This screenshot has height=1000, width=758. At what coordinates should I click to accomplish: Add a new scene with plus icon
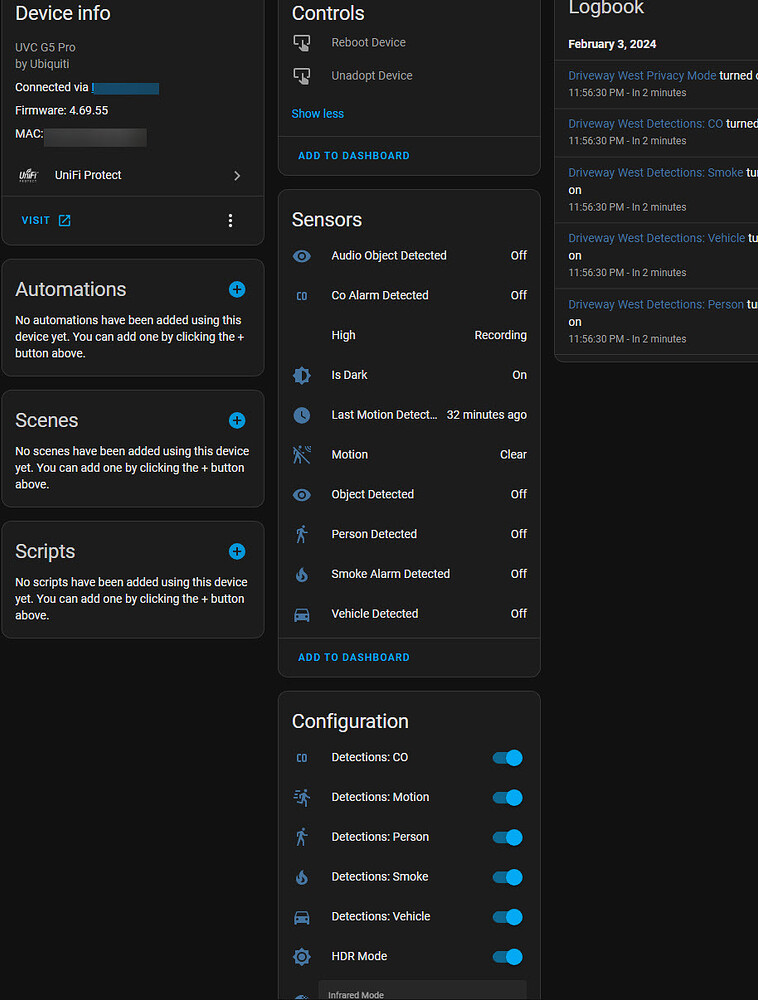[237, 420]
